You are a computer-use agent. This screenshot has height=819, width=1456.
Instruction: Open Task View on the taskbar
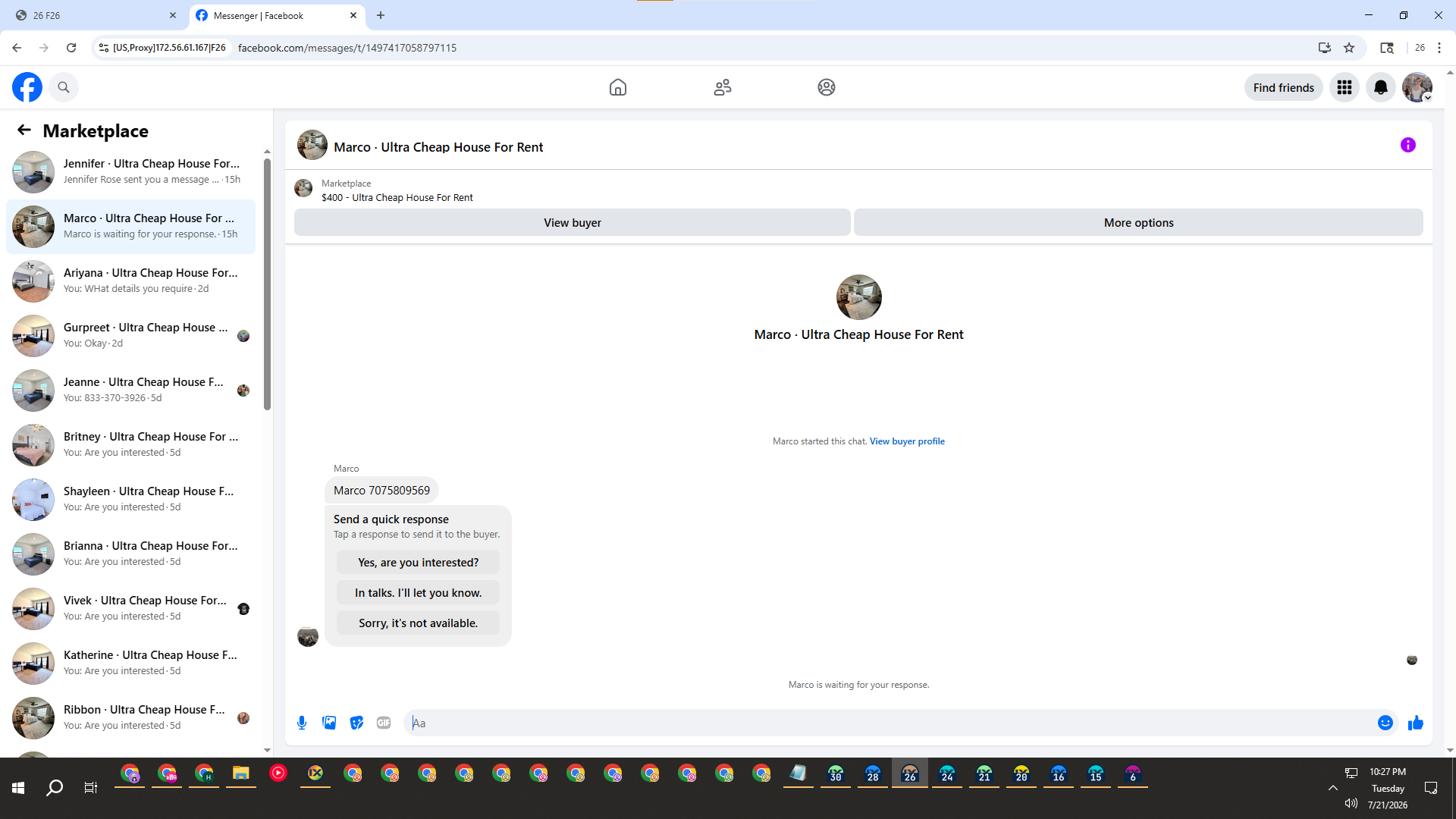[x=91, y=788]
